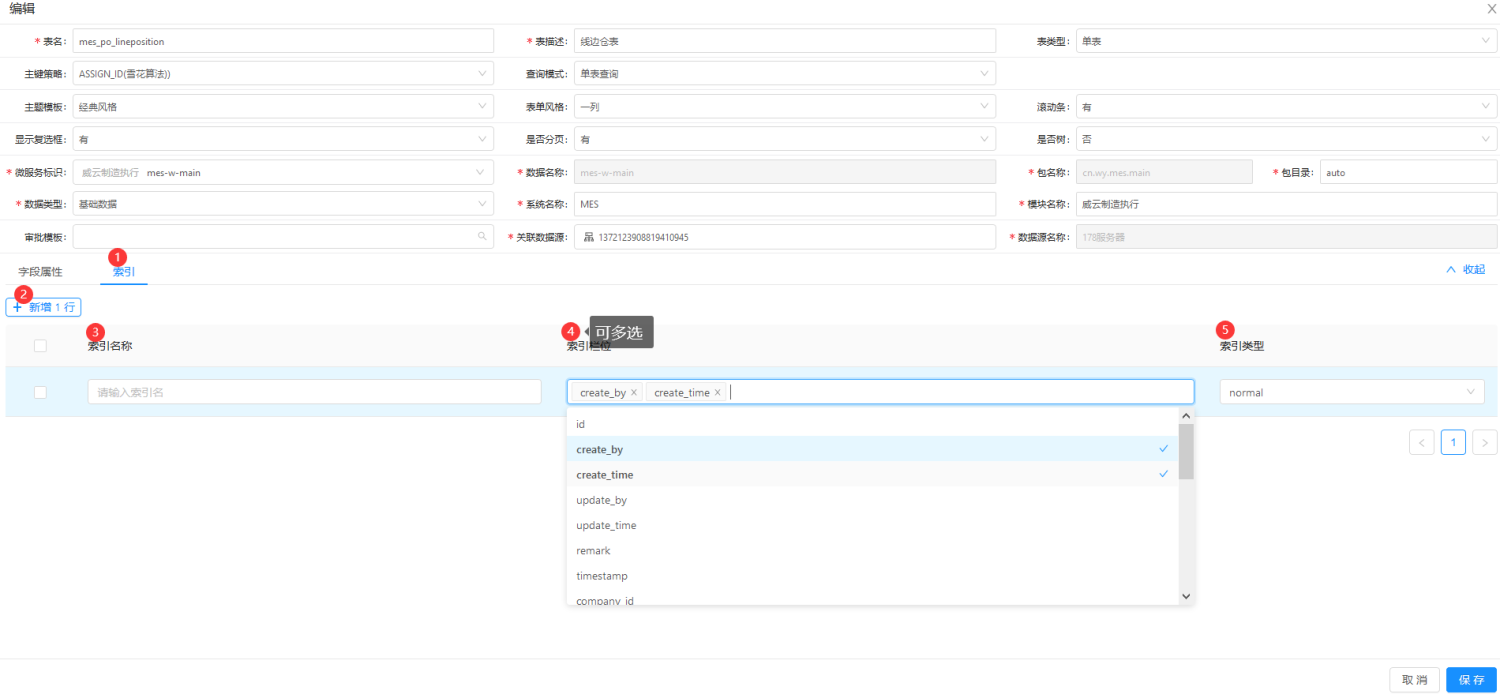Viewport: 1500px width, 698px height.
Task: Click search icon in 审批模板 field
Action: [482, 237]
